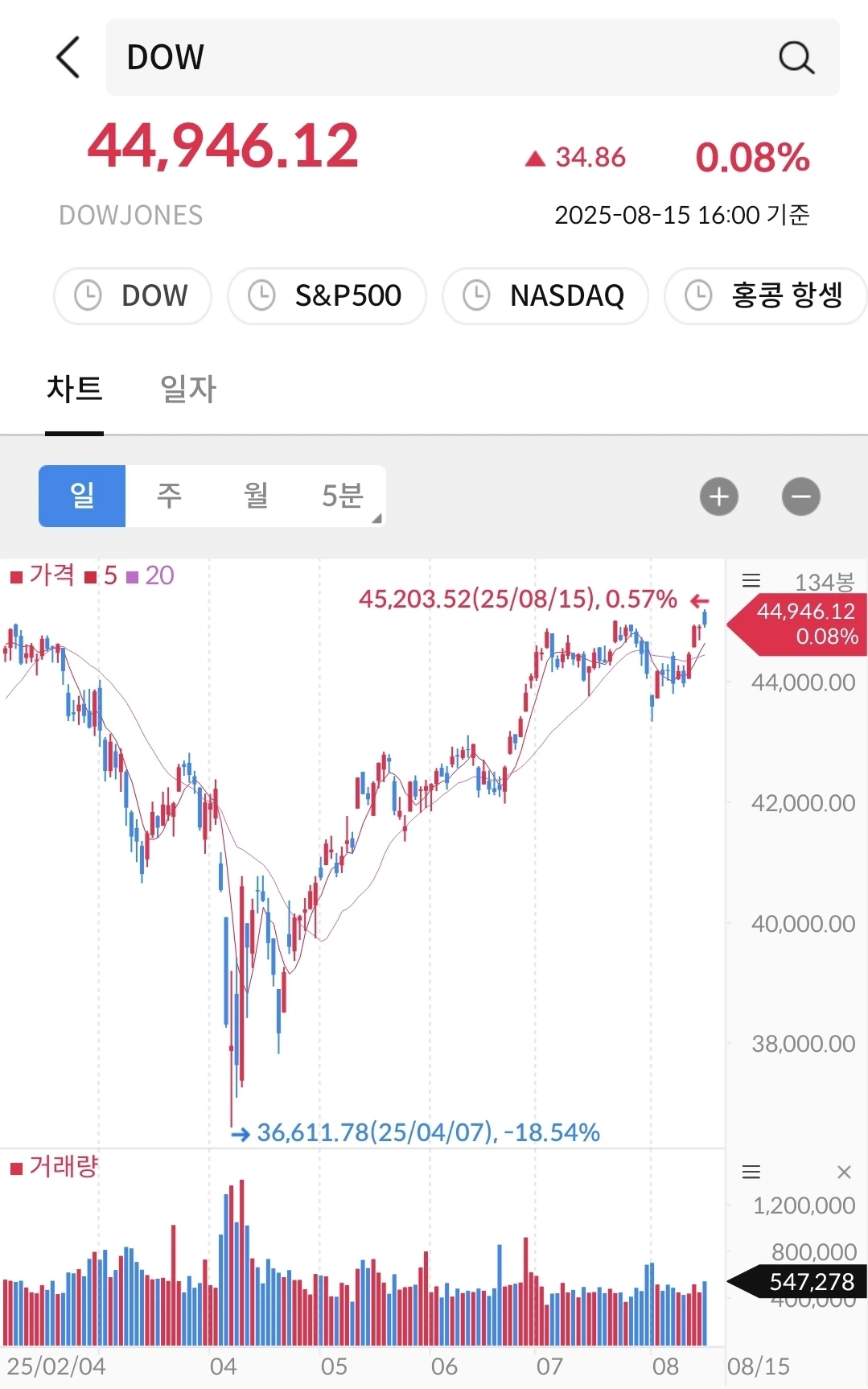Close the volume panel with X
Image resolution: width=868 pixels, height=1389 pixels.
click(844, 1172)
